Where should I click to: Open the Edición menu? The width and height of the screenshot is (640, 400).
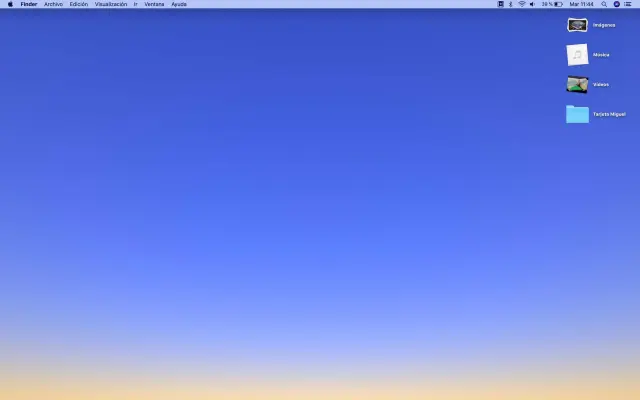(x=78, y=4)
